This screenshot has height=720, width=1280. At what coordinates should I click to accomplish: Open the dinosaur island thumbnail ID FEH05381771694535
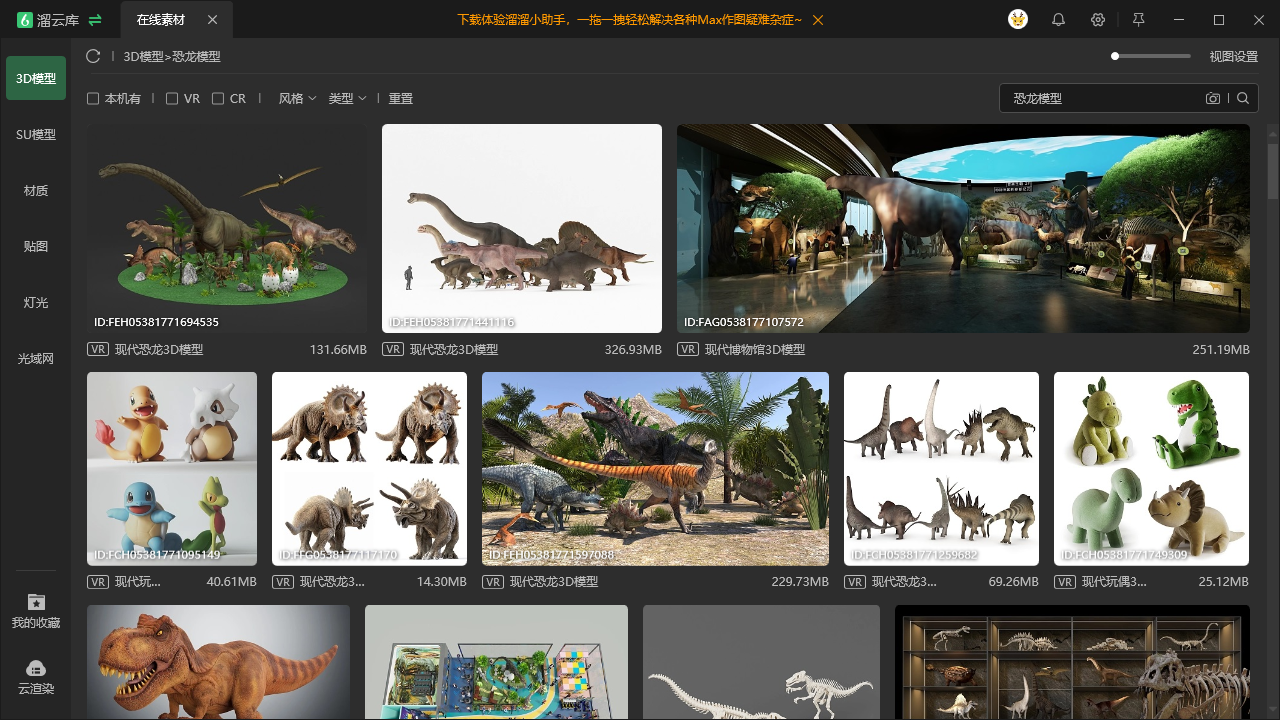(x=227, y=228)
